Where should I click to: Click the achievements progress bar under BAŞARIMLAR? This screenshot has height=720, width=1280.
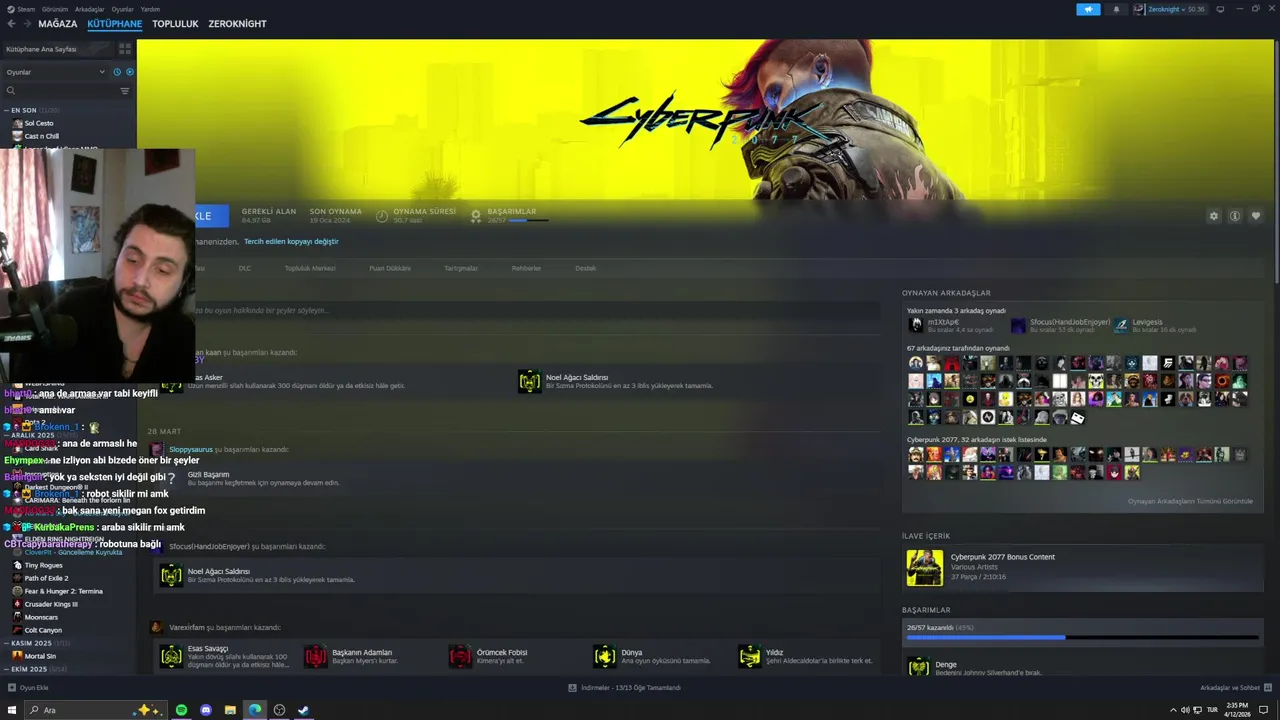coord(529,220)
